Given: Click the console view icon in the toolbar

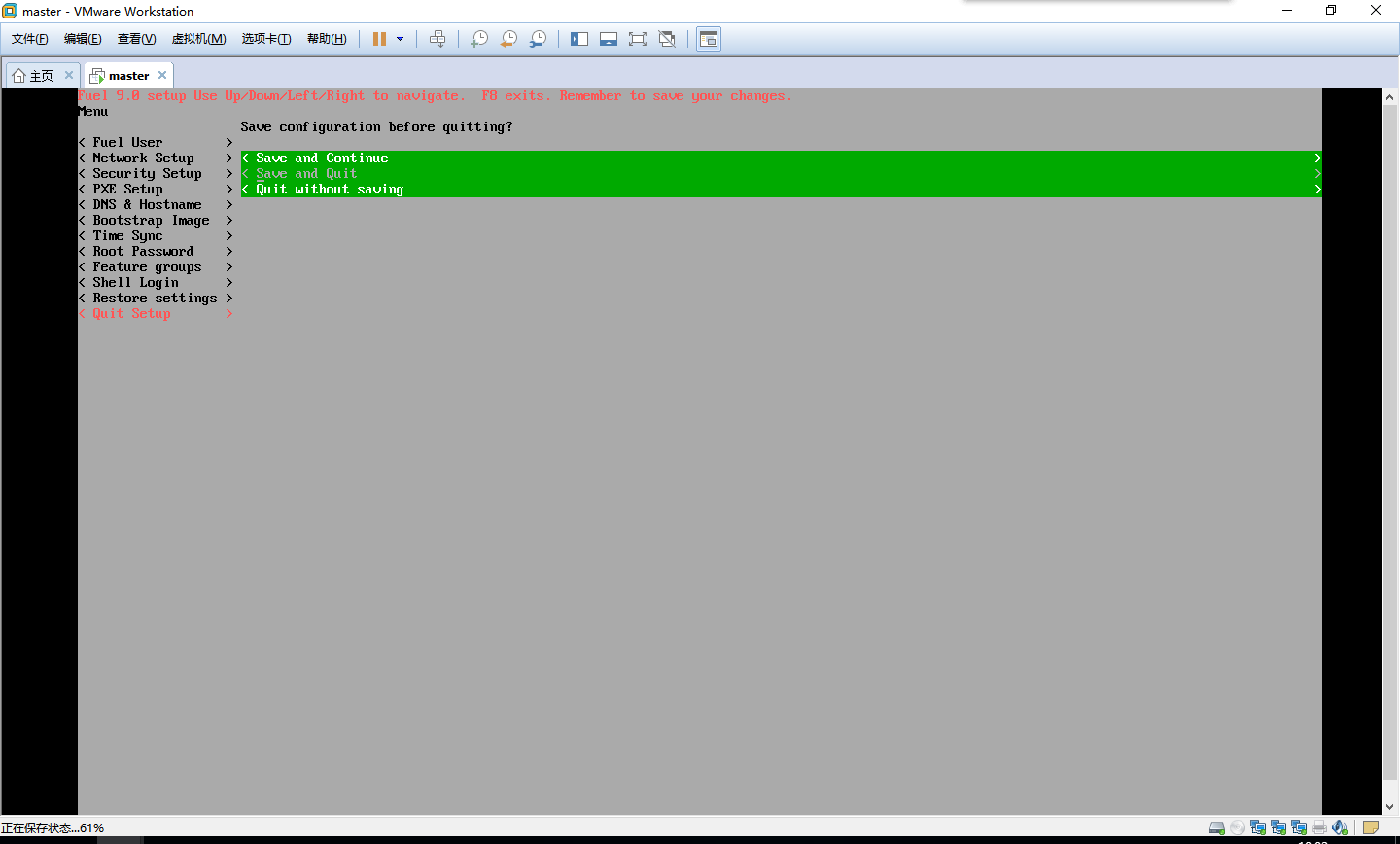Looking at the screenshot, I should [709, 39].
